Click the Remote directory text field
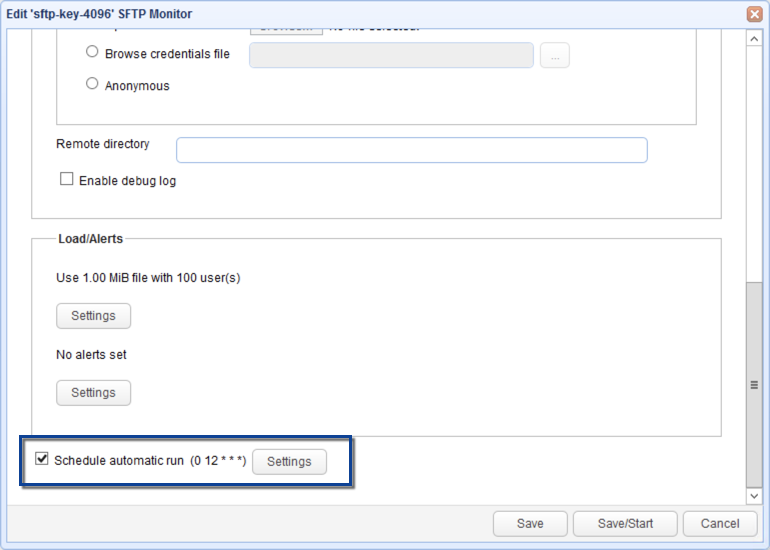Viewport: 770px width, 550px height. tap(411, 150)
